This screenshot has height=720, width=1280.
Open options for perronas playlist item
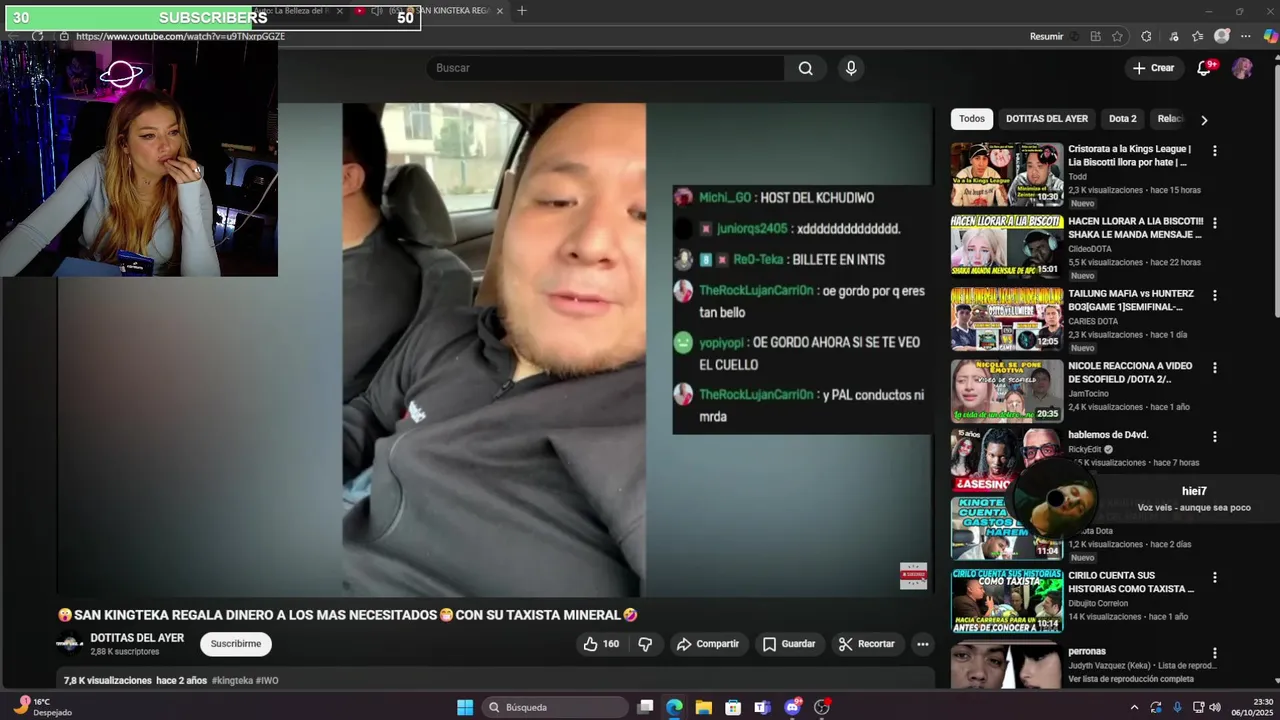(x=1214, y=653)
